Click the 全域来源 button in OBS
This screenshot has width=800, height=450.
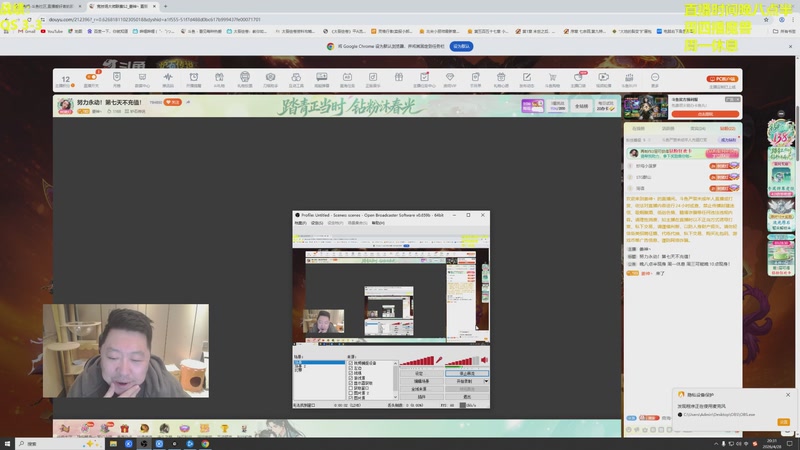coord(421,389)
